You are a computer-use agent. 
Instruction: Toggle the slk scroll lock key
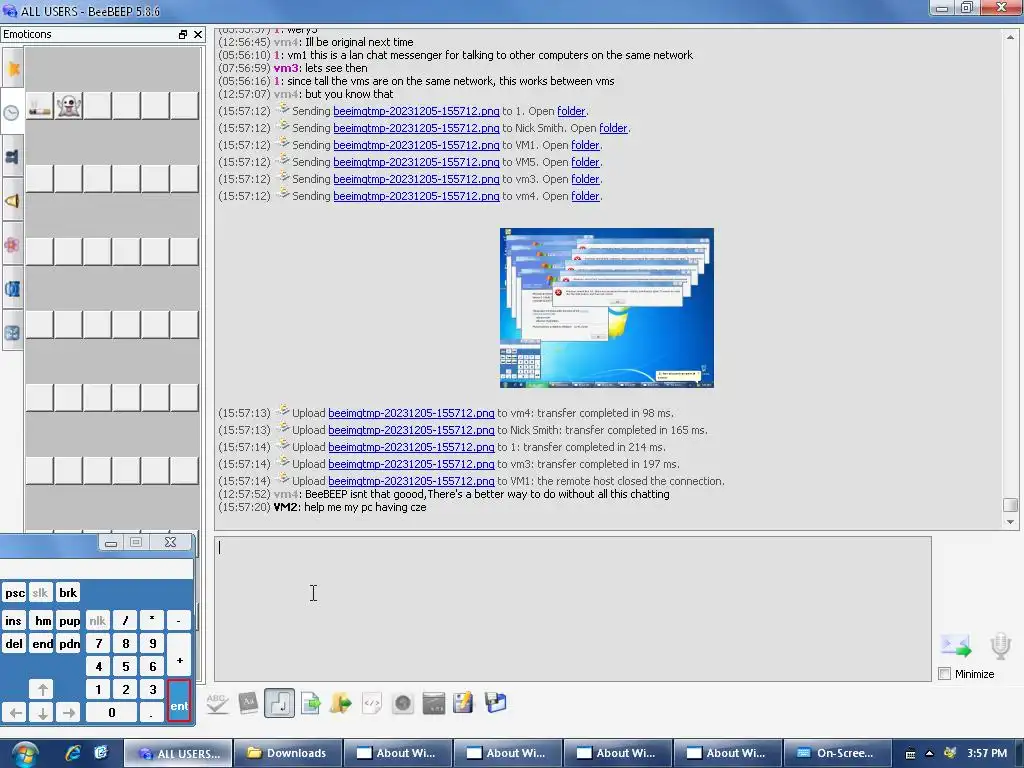pos(40,593)
